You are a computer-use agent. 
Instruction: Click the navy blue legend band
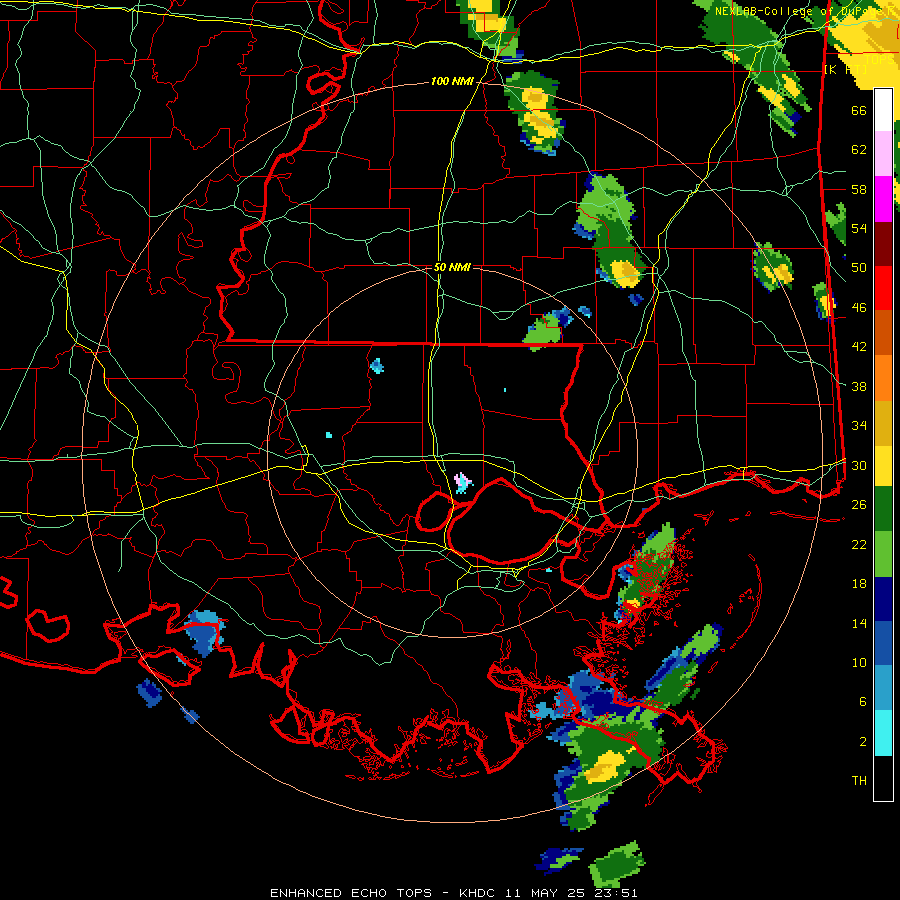pyautogui.click(x=883, y=599)
